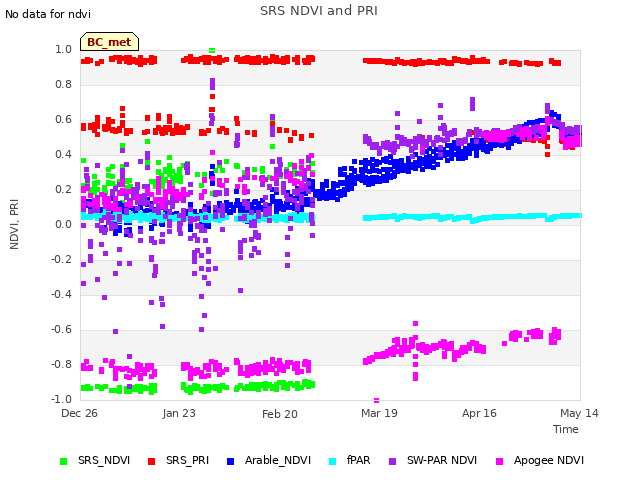Click the No data for ndvi message

(48, 14)
